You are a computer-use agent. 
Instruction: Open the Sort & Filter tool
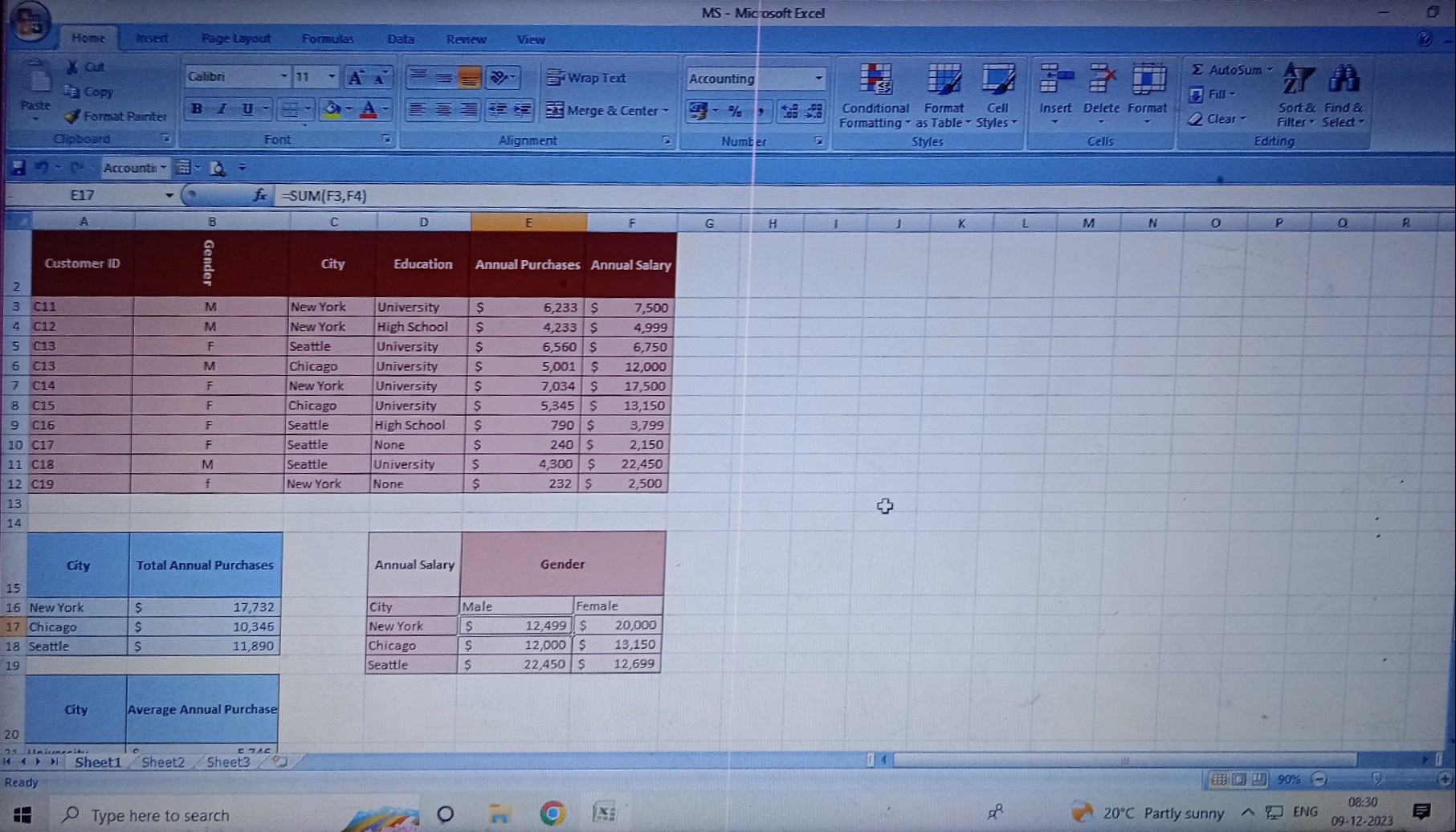pyautogui.click(x=1296, y=96)
